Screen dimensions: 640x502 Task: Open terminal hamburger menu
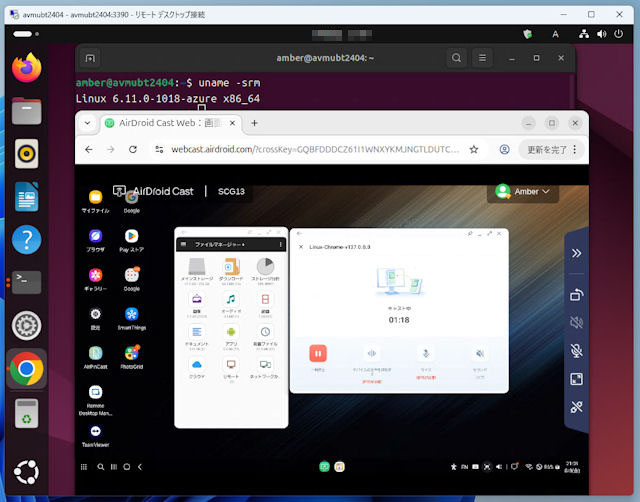click(482, 58)
